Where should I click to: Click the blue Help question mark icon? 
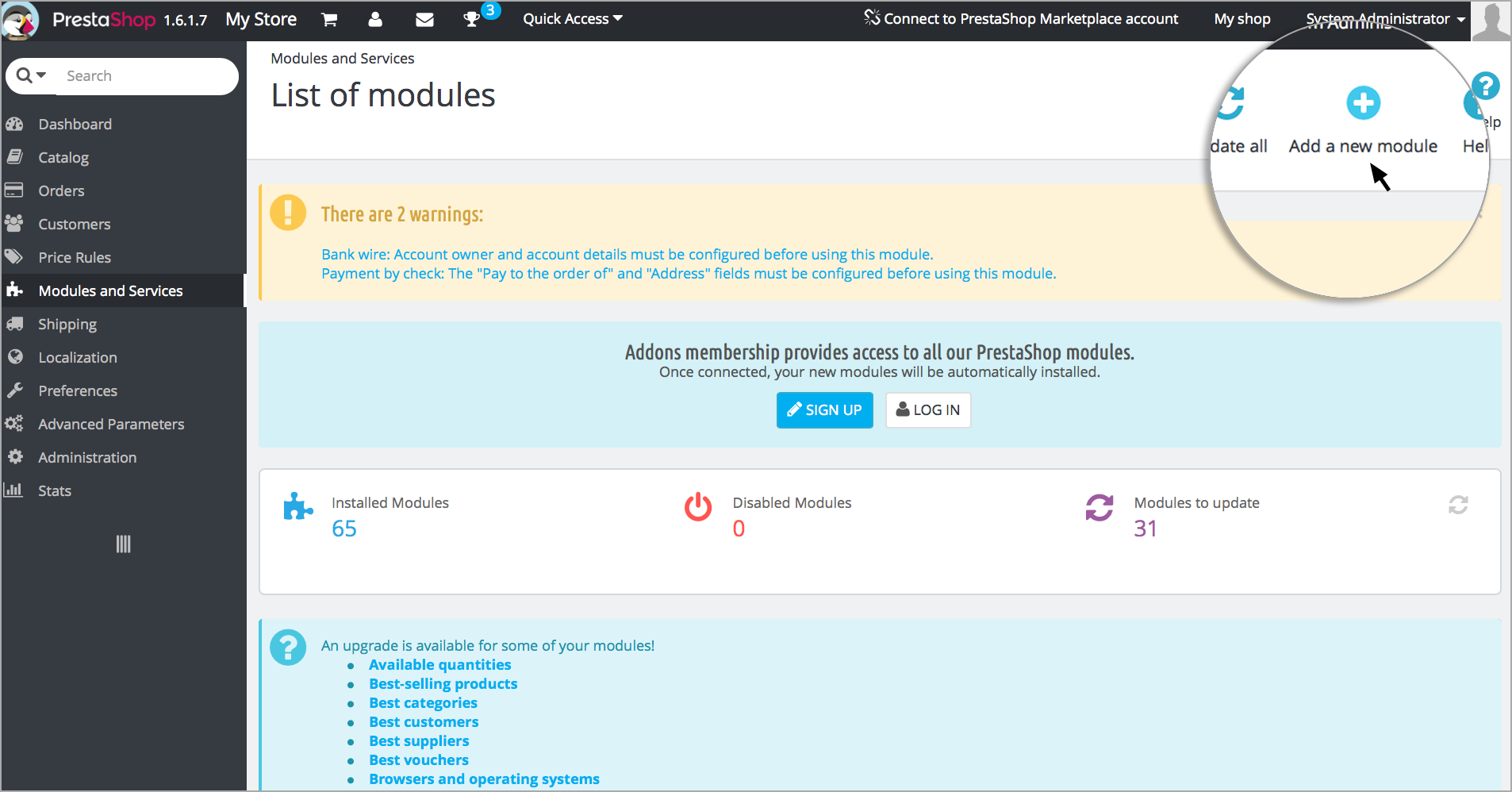pos(1485,86)
